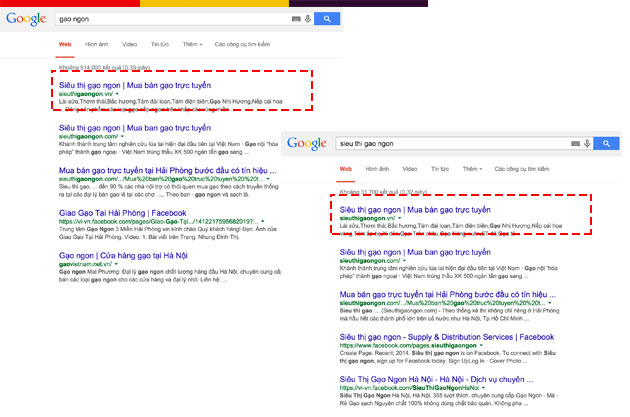This screenshot has height=417, width=630.
Task: Switch to Hình ảnh tab in 'gạo ngon' results
Action: pos(96,44)
